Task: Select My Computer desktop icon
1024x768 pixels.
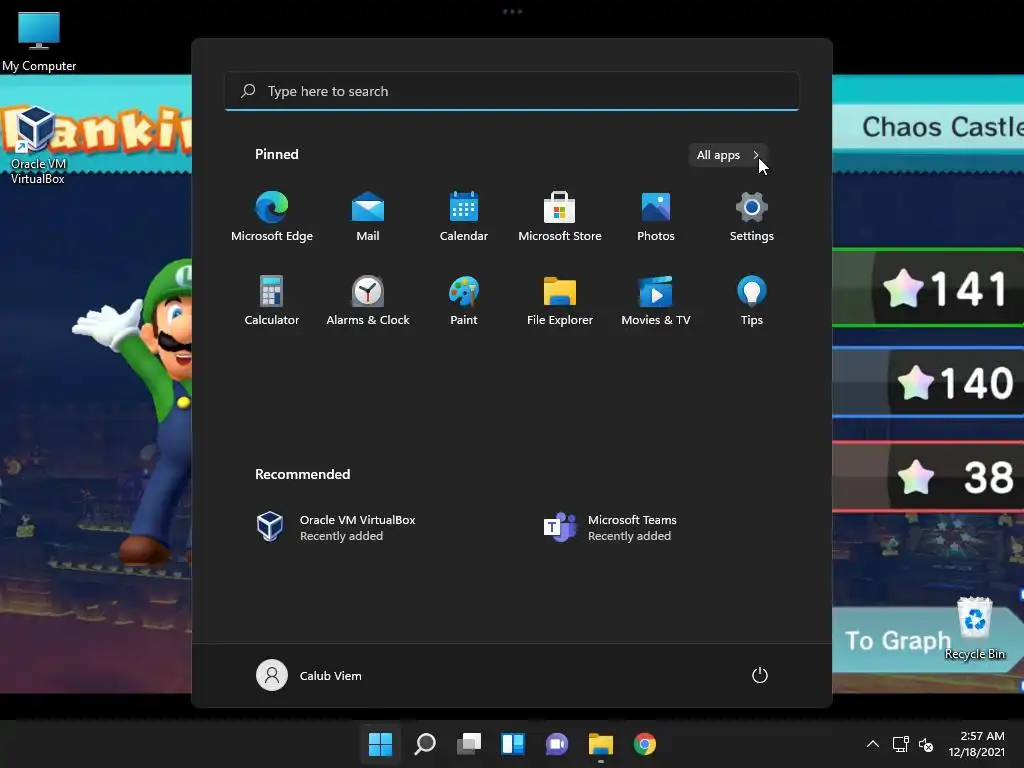Action: coord(39,41)
